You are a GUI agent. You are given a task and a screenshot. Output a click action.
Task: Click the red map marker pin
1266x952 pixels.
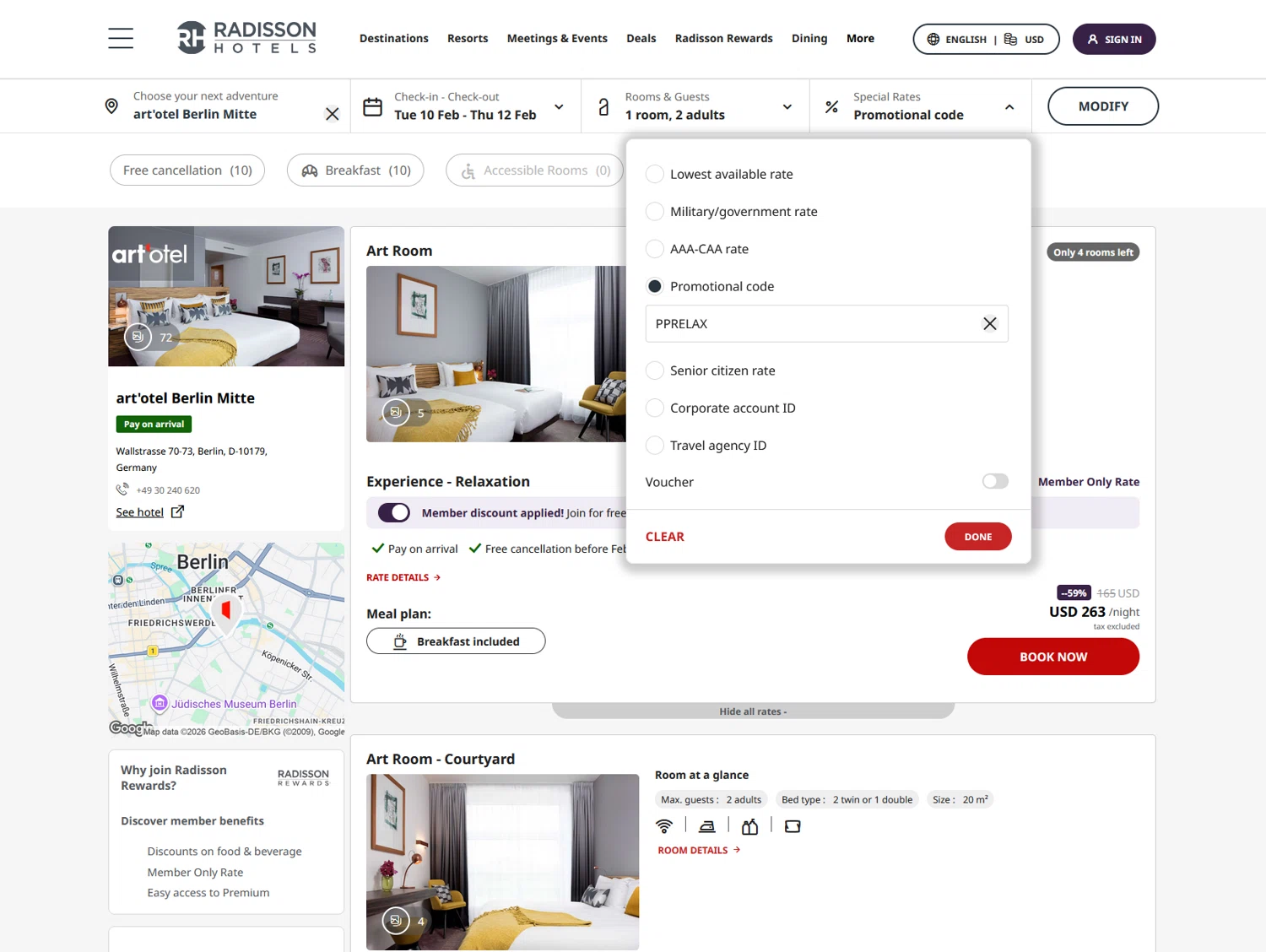pos(225,610)
